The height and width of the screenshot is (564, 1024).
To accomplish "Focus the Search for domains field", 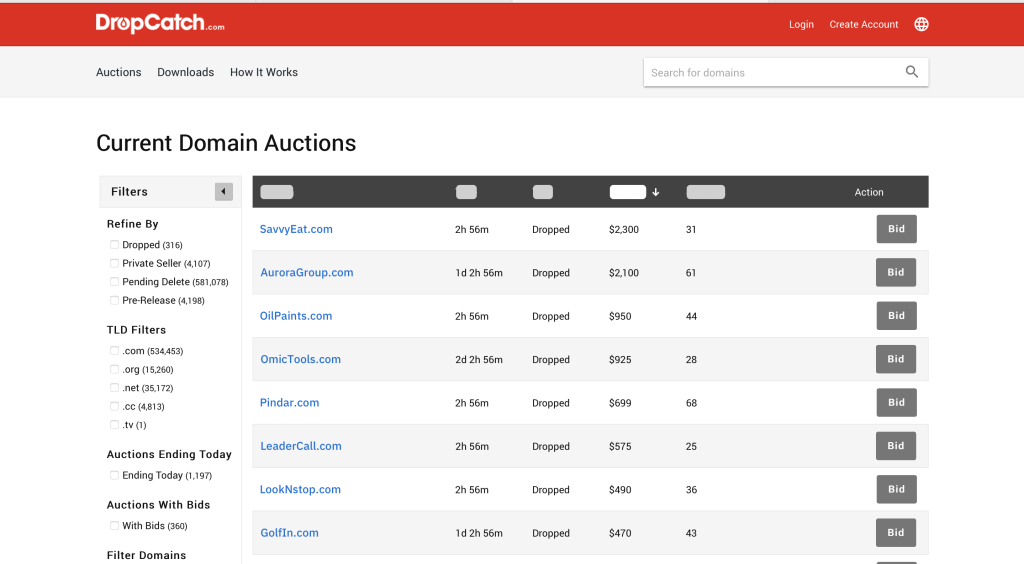I will [x=770, y=72].
